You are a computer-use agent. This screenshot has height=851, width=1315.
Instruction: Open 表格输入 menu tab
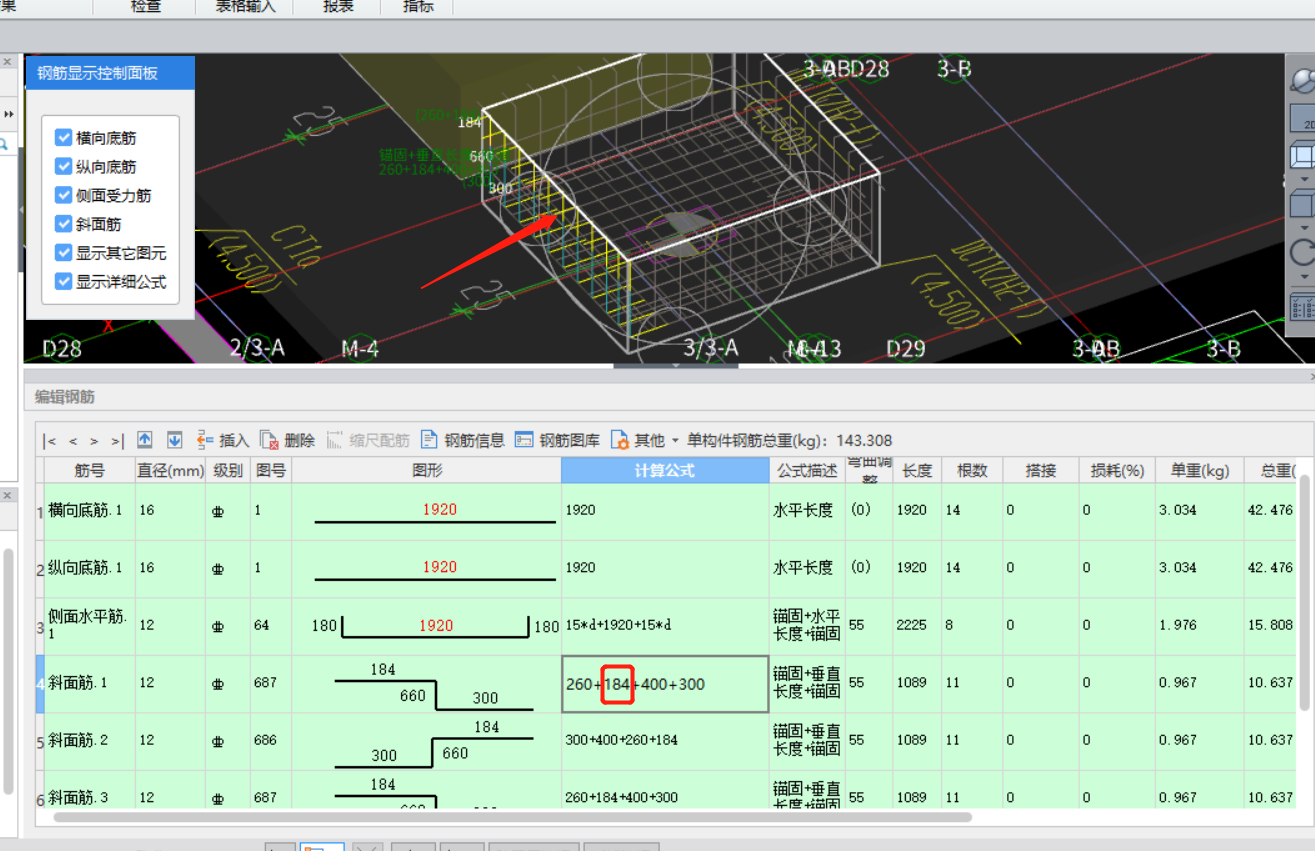pos(246,7)
